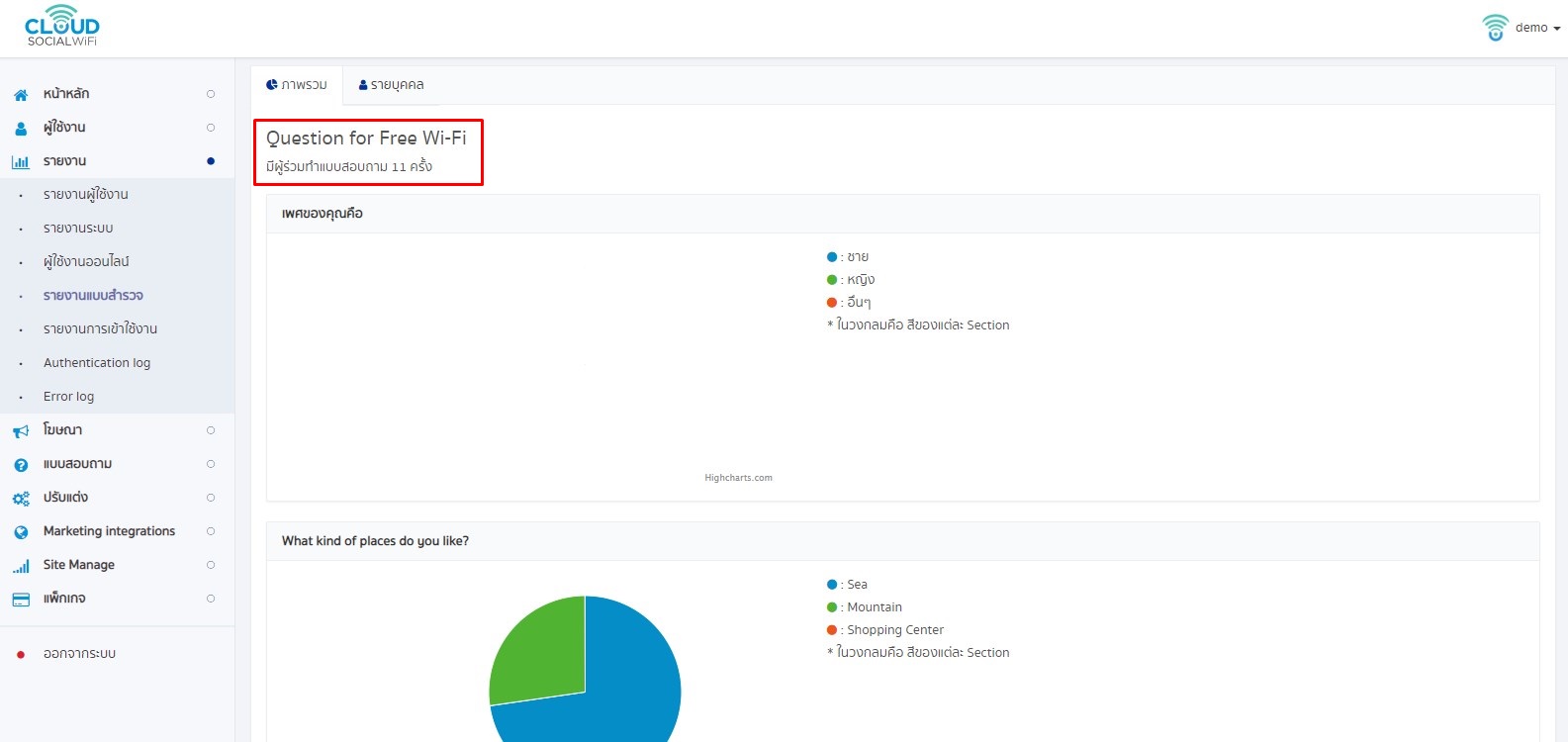The image size is (1568, 742).
Task: Go to รายงานการเข้าใช้งาน submenu link
Action: (100, 329)
